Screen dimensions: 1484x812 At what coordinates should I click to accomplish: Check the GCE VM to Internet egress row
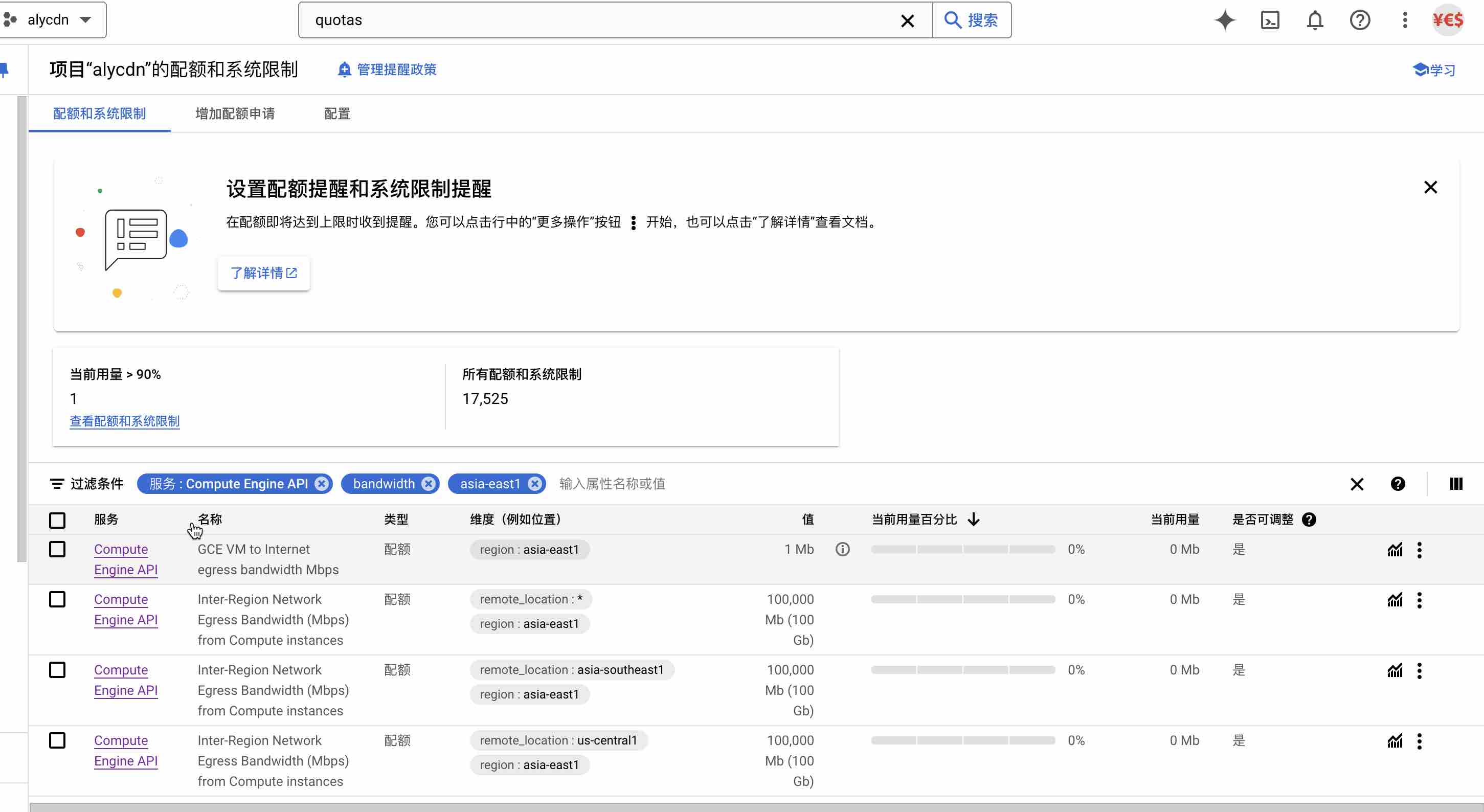57,549
